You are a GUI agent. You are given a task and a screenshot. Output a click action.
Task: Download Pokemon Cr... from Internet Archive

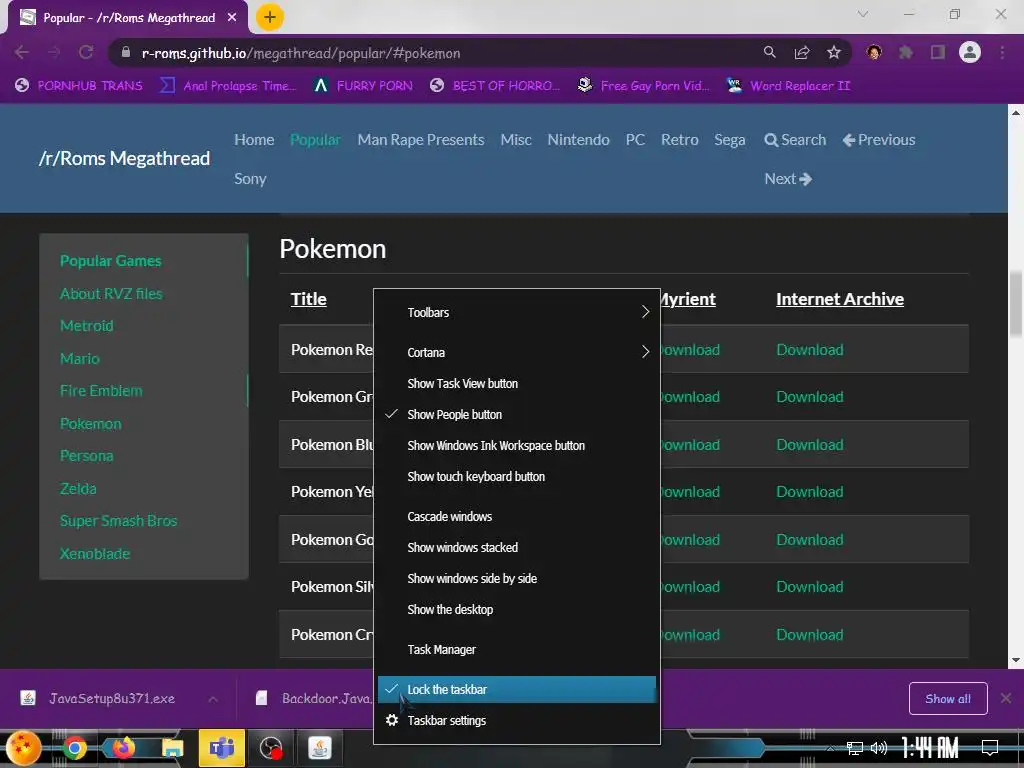(810, 635)
